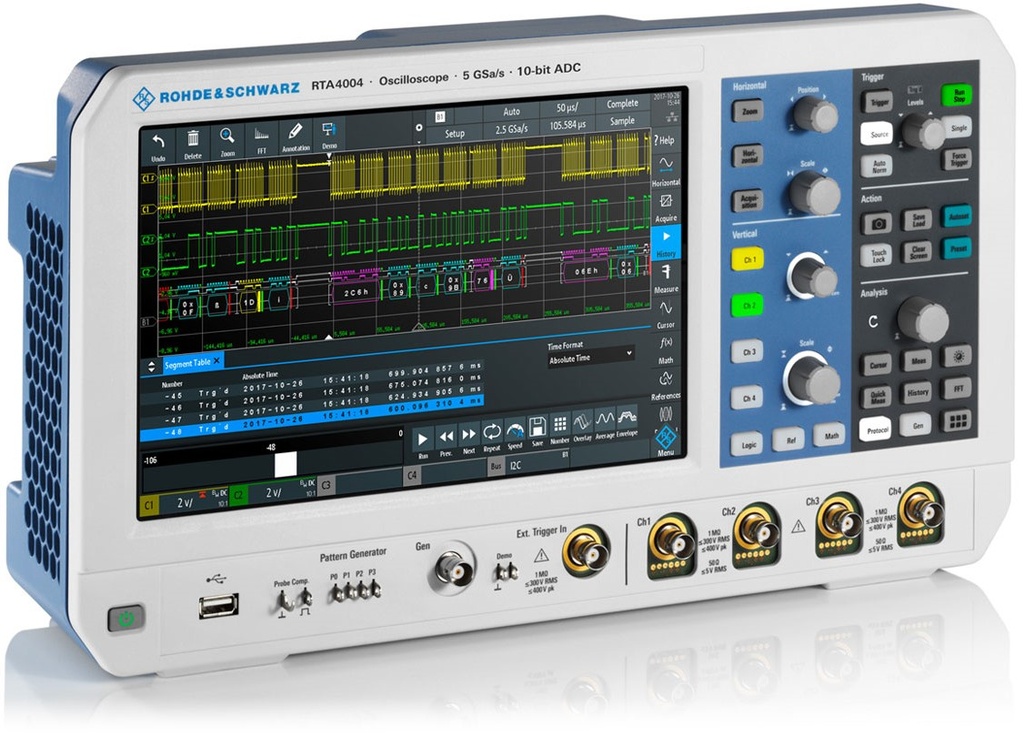The width and height of the screenshot is (1024, 737).
Task: Toggle the yellow Ch 1 hardware button
Action: point(748,259)
